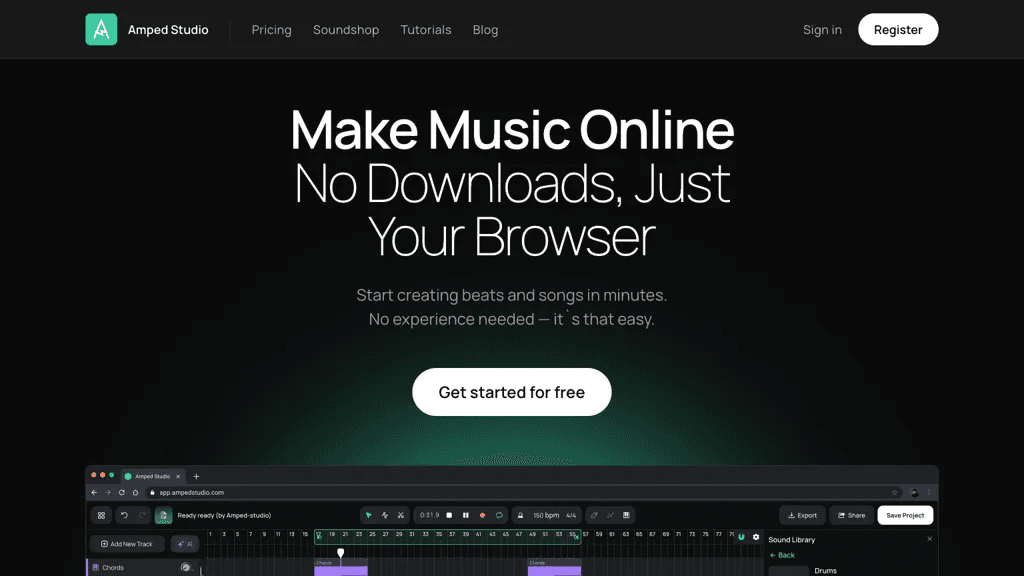Select the Amped Studio browser tab
This screenshot has width=1024, height=576.
click(x=153, y=477)
